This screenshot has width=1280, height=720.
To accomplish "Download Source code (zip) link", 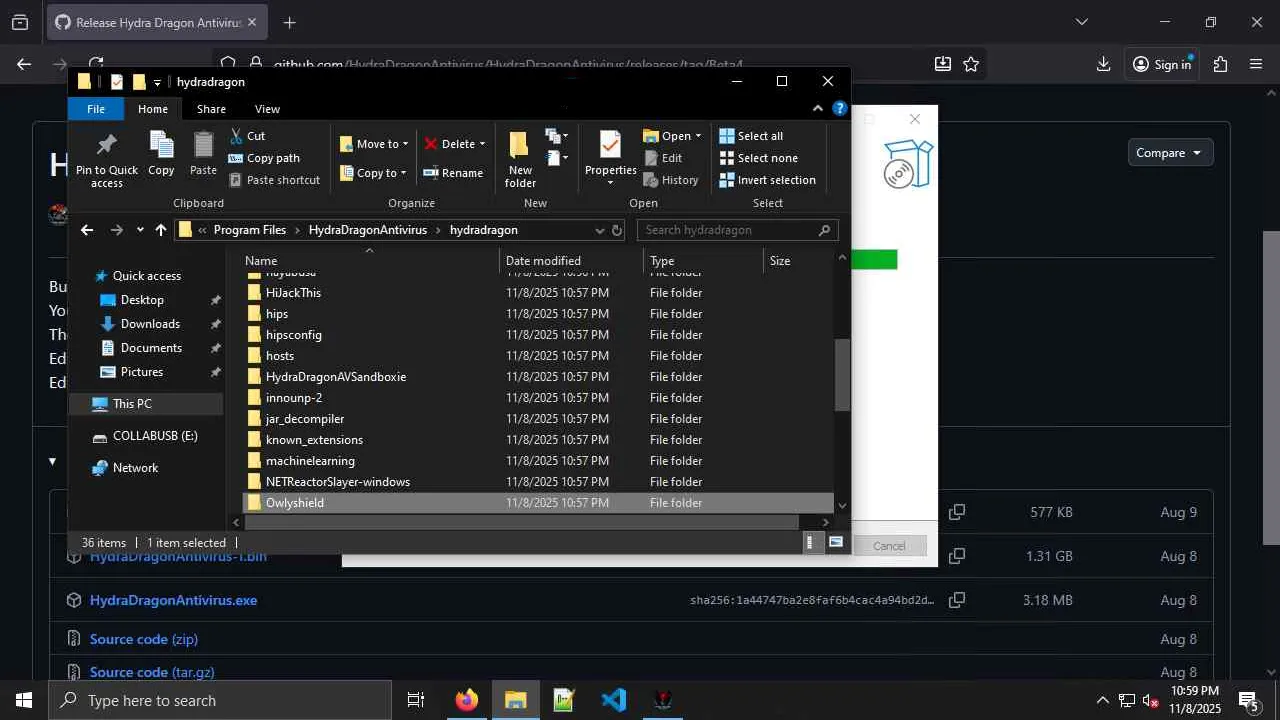I will coord(144,639).
